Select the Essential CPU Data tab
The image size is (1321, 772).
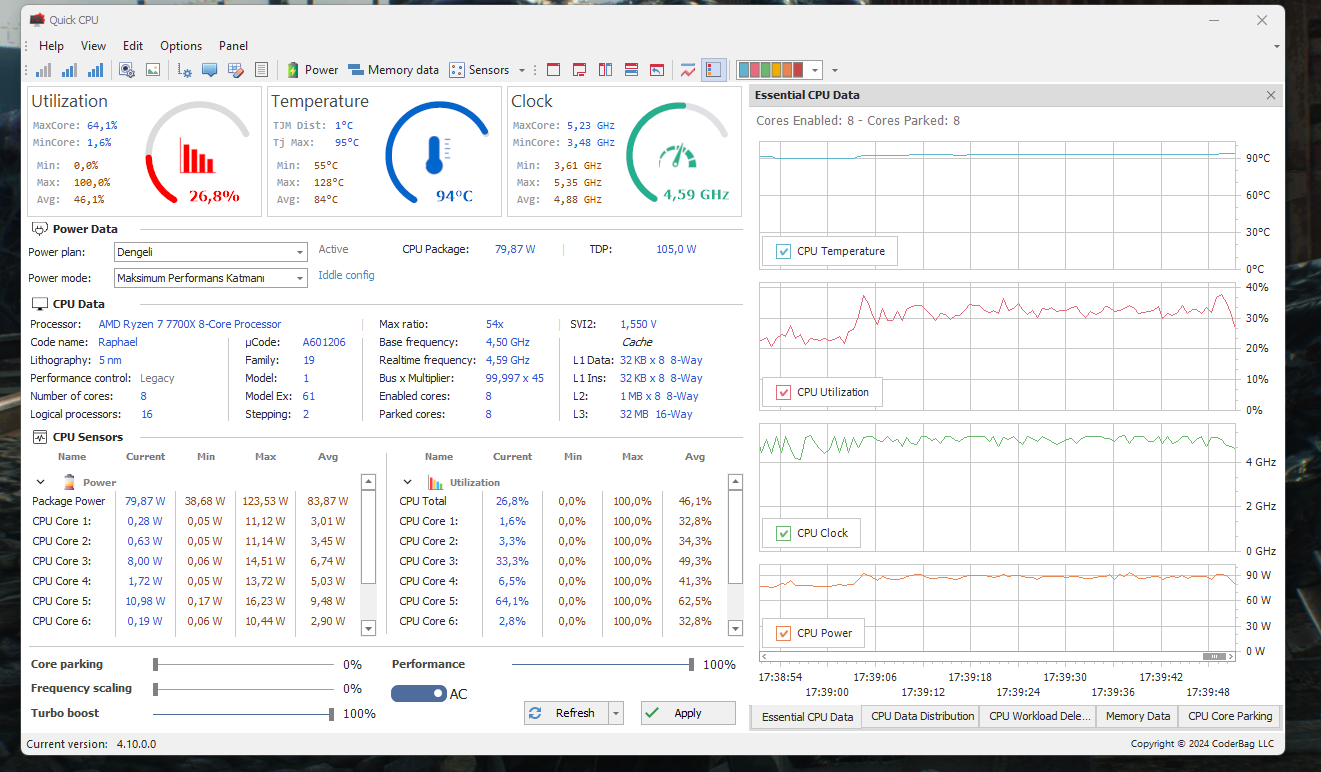pos(808,717)
